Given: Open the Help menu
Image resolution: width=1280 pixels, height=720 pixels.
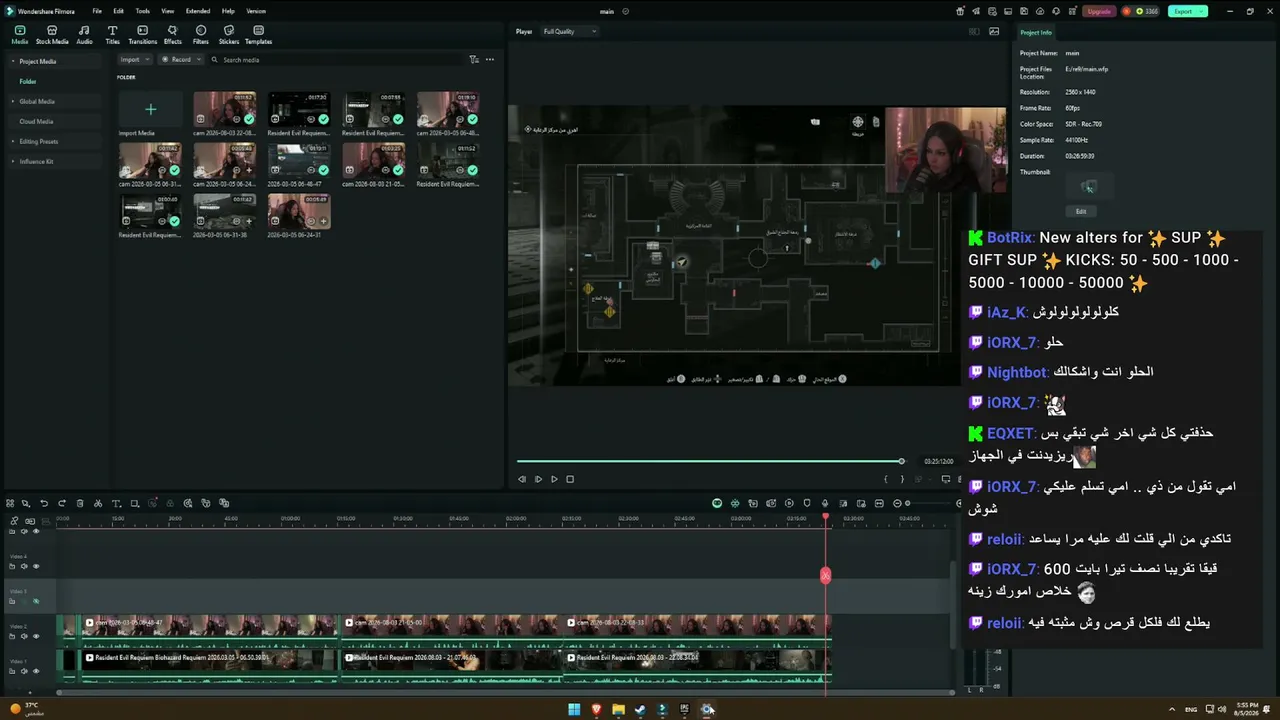Looking at the screenshot, I should tap(228, 11).
